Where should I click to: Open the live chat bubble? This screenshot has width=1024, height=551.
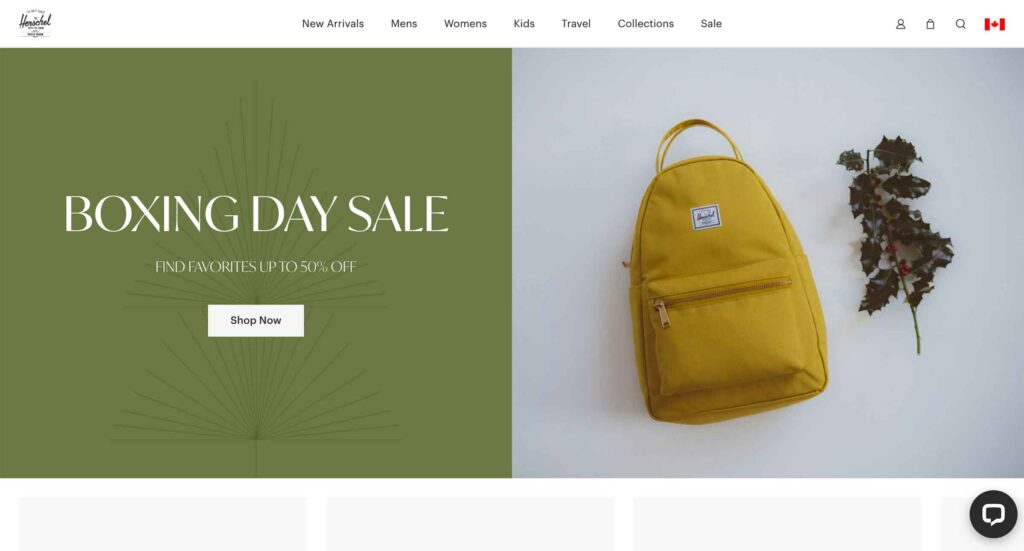coord(993,514)
